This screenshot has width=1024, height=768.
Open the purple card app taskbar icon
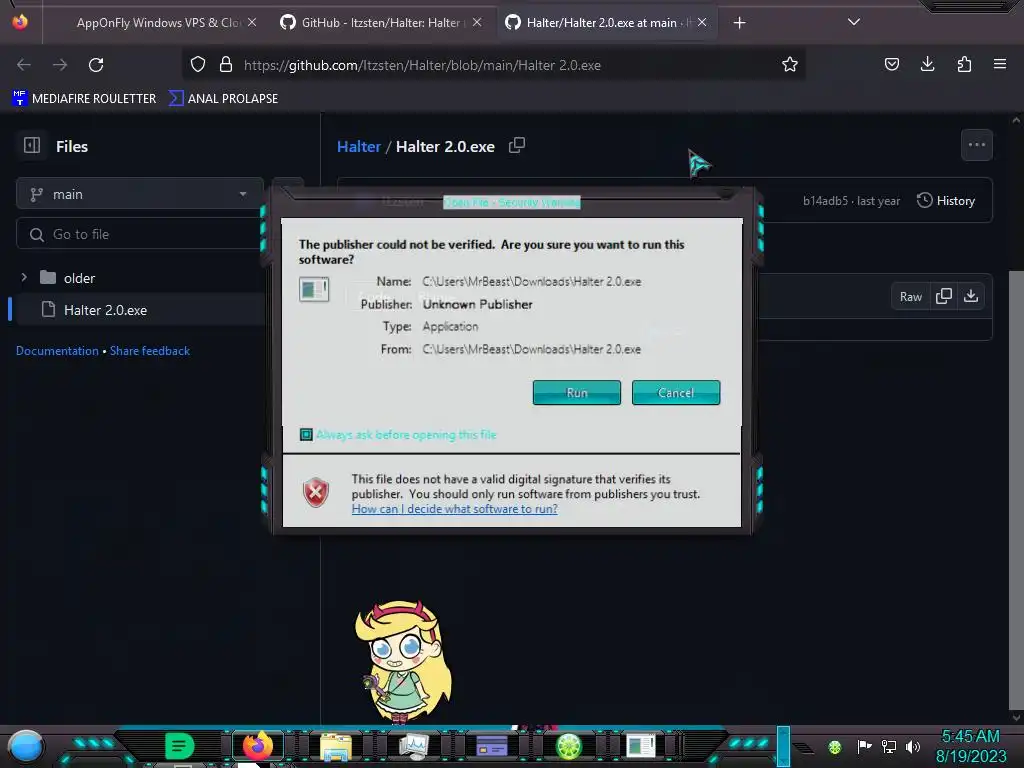(x=492, y=746)
